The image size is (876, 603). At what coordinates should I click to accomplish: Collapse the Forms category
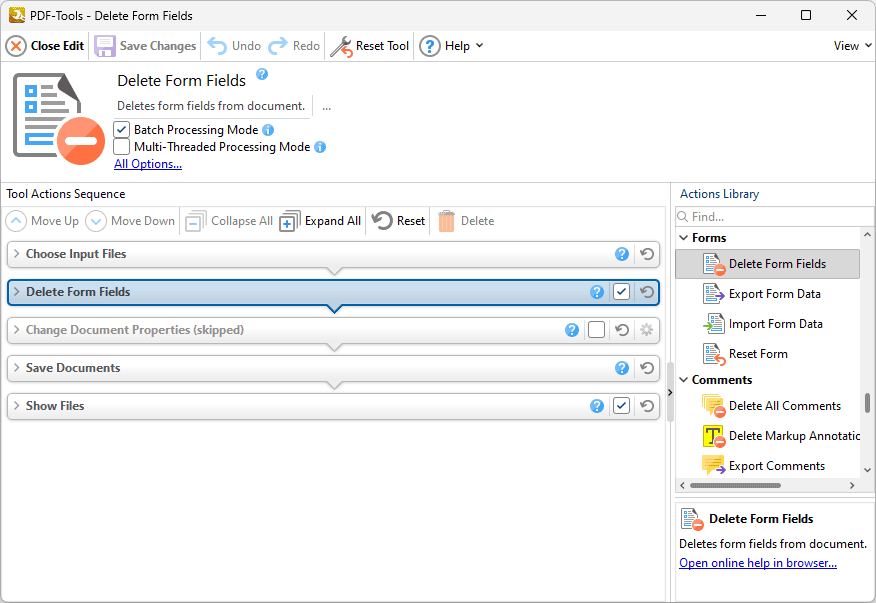tap(683, 238)
